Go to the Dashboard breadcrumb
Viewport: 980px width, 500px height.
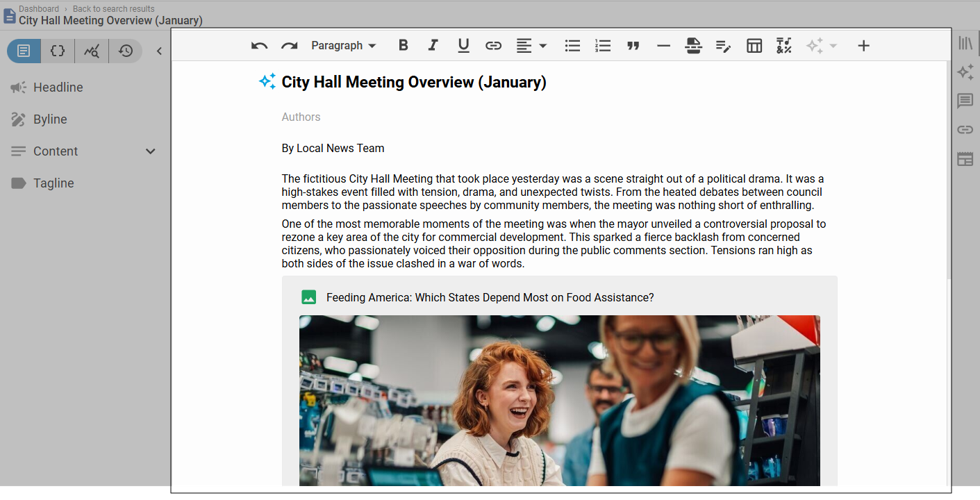39,9
